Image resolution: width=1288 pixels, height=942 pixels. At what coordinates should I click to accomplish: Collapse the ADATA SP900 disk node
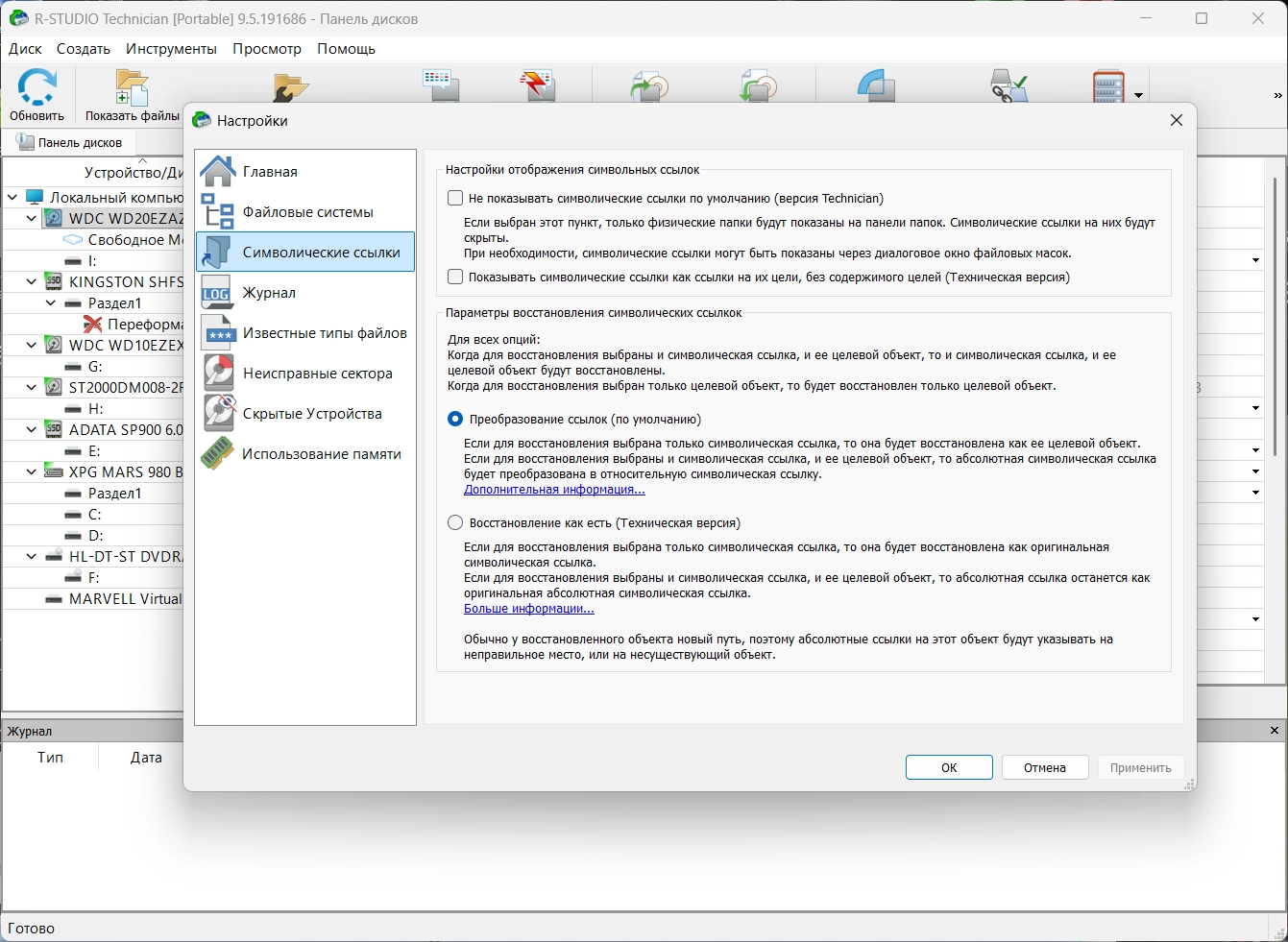pos(32,429)
